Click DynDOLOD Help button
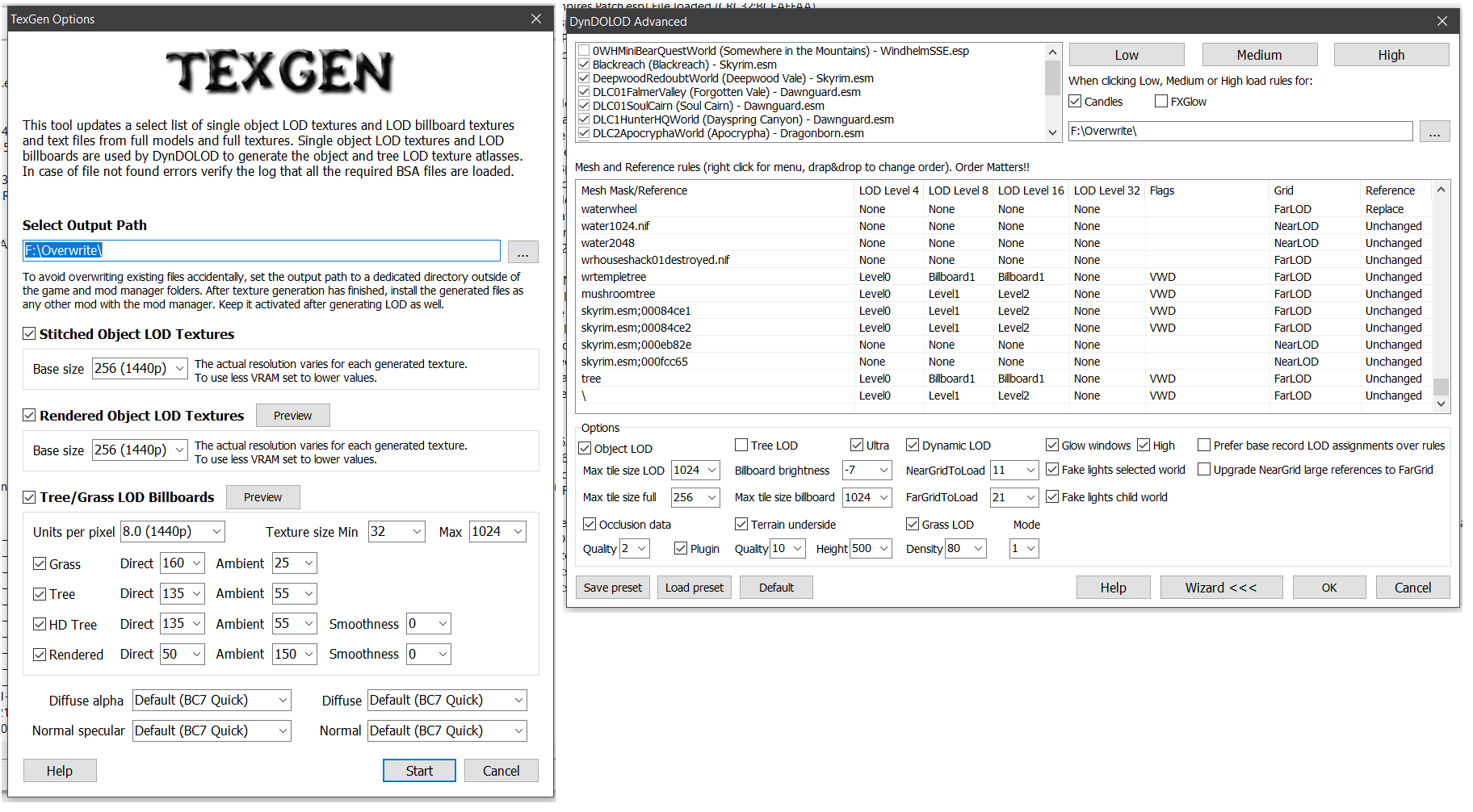 [x=1114, y=588]
